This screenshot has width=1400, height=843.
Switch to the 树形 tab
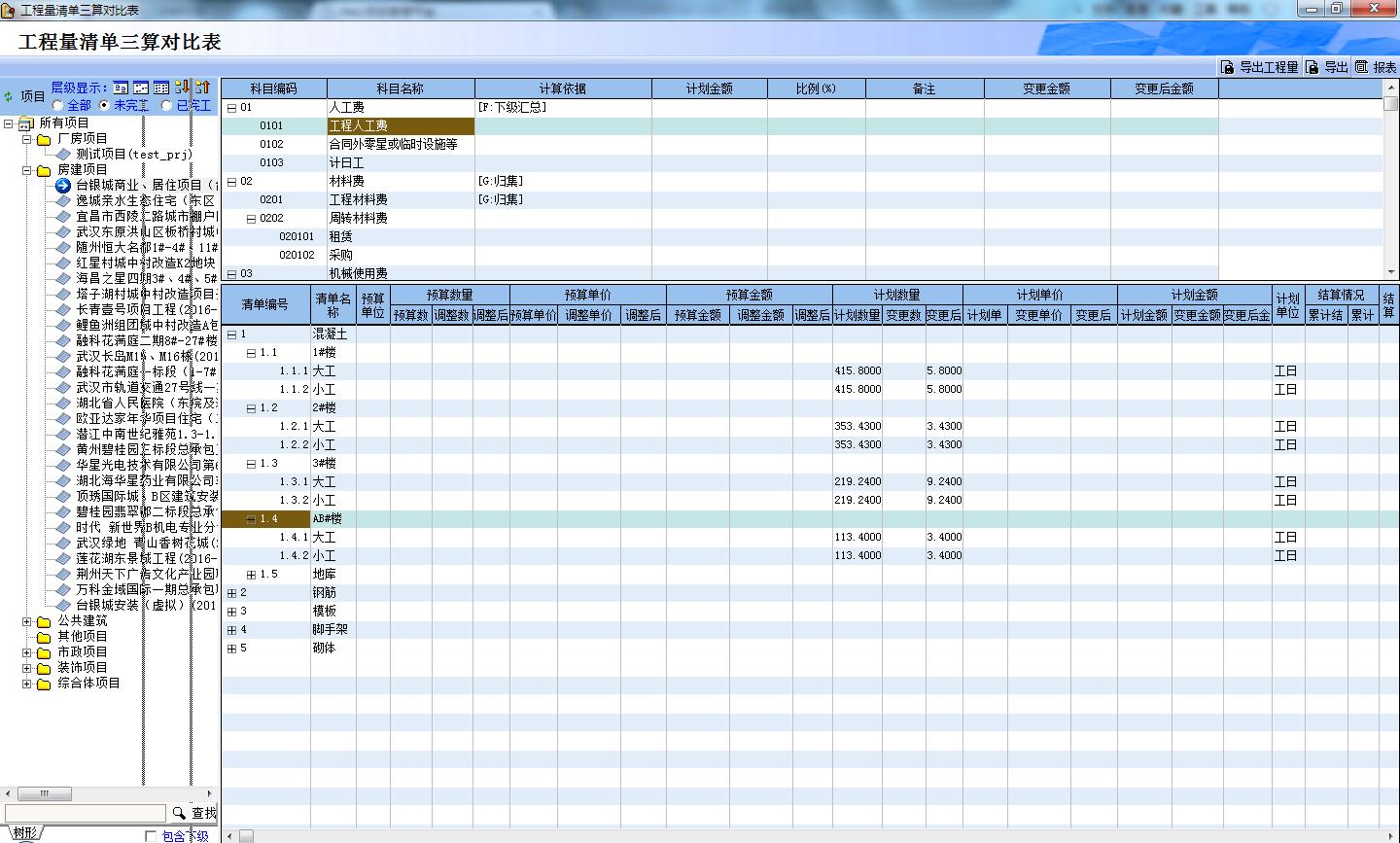click(x=24, y=833)
